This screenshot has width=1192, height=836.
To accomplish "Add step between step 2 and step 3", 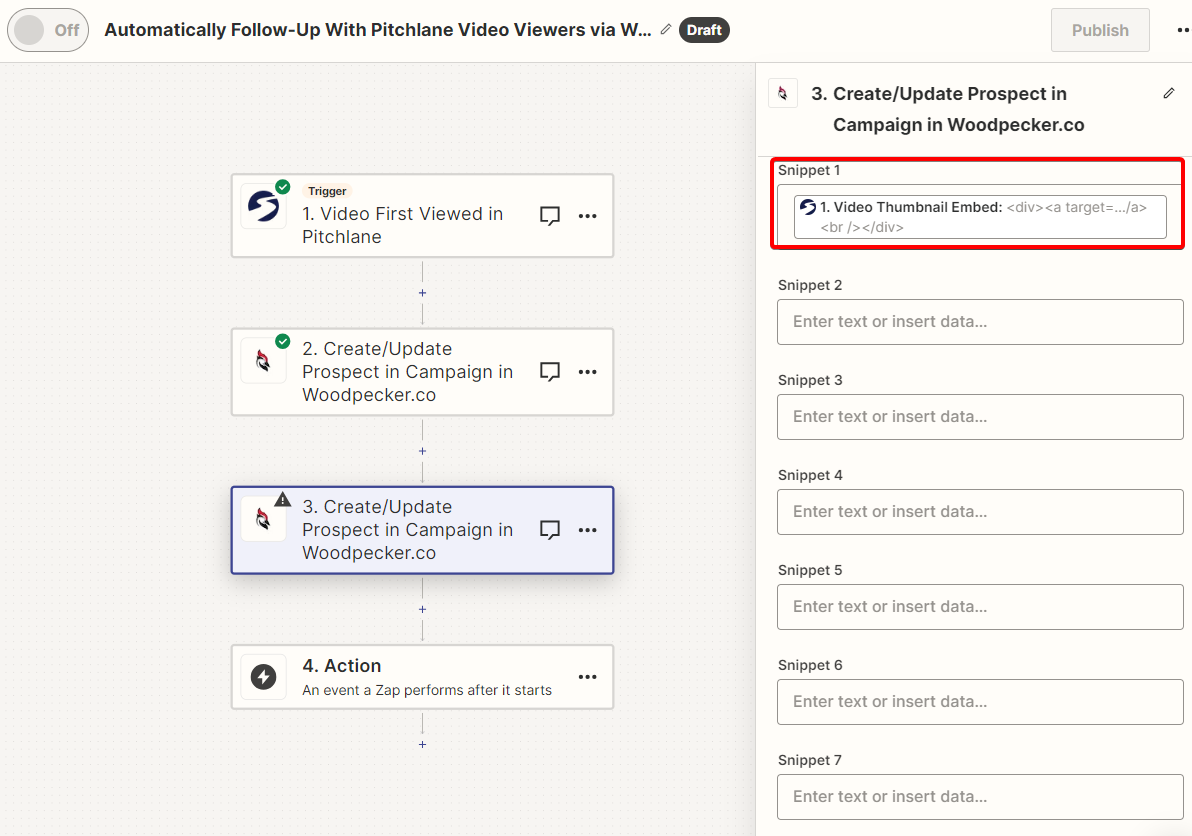I will (x=423, y=451).
